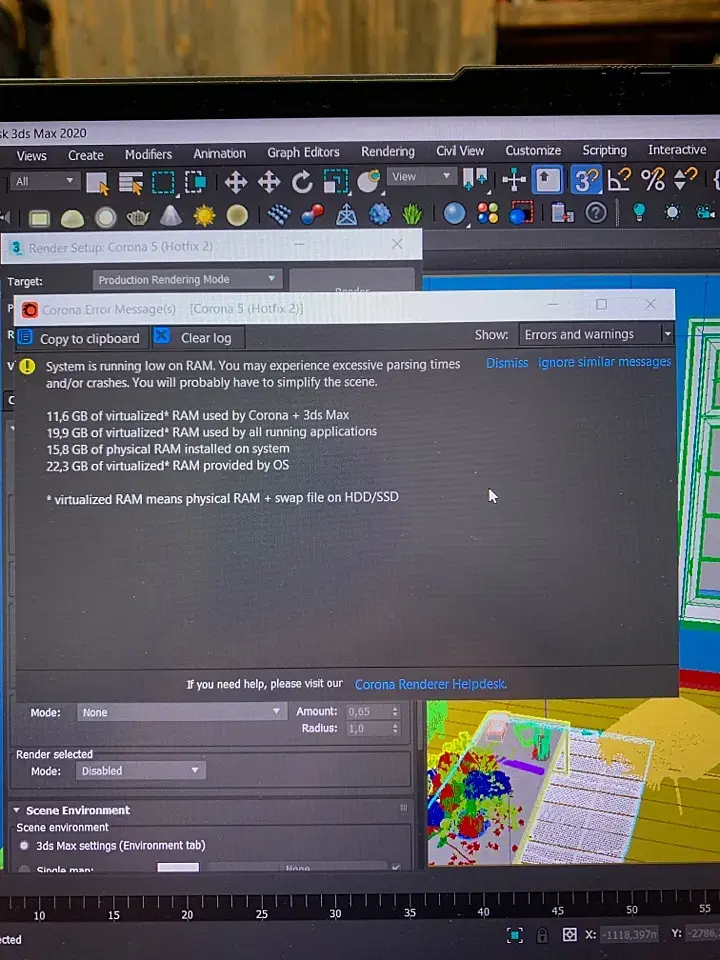Toggle the Keyboard Shortcut Override button
This screenshot has width=720, height=960.
(547, 180)
